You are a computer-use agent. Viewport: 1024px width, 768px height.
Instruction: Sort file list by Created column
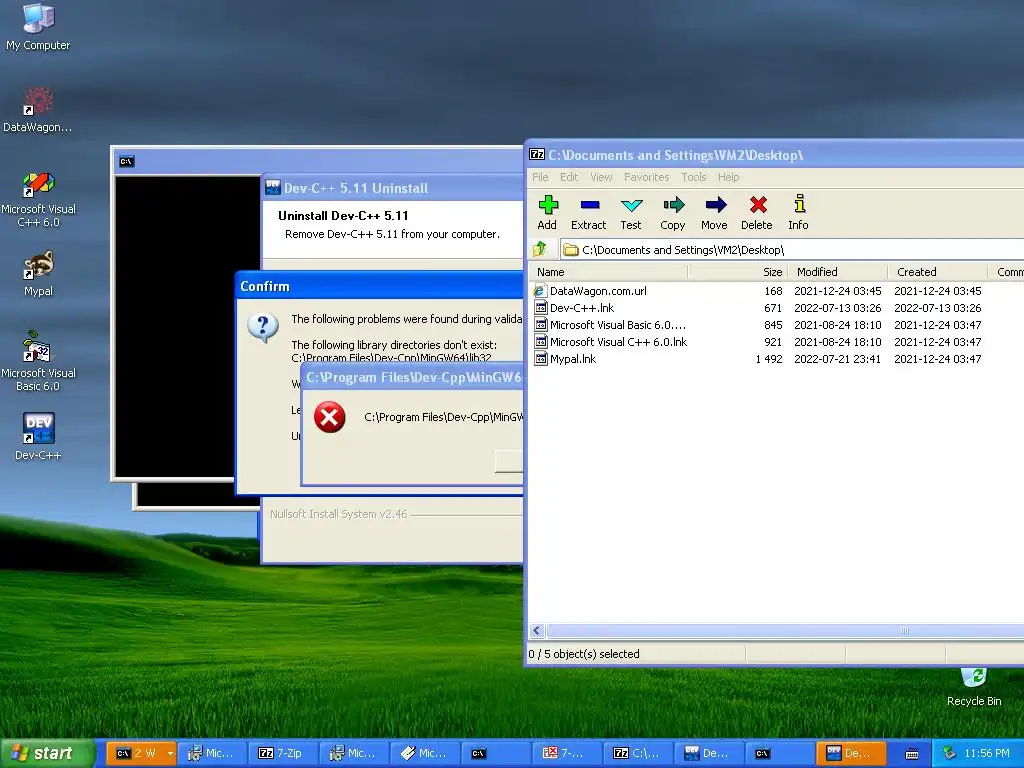pyautogui.click(x=938, y=272)
